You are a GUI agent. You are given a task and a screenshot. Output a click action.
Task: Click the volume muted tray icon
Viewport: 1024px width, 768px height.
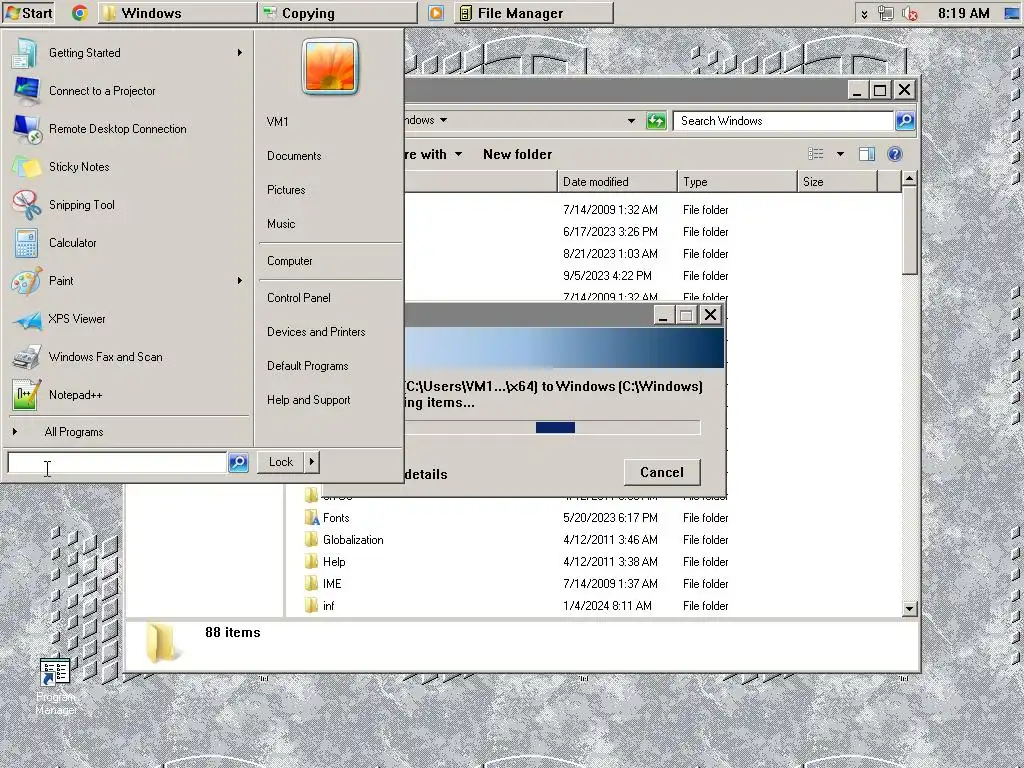click(910, 13)
